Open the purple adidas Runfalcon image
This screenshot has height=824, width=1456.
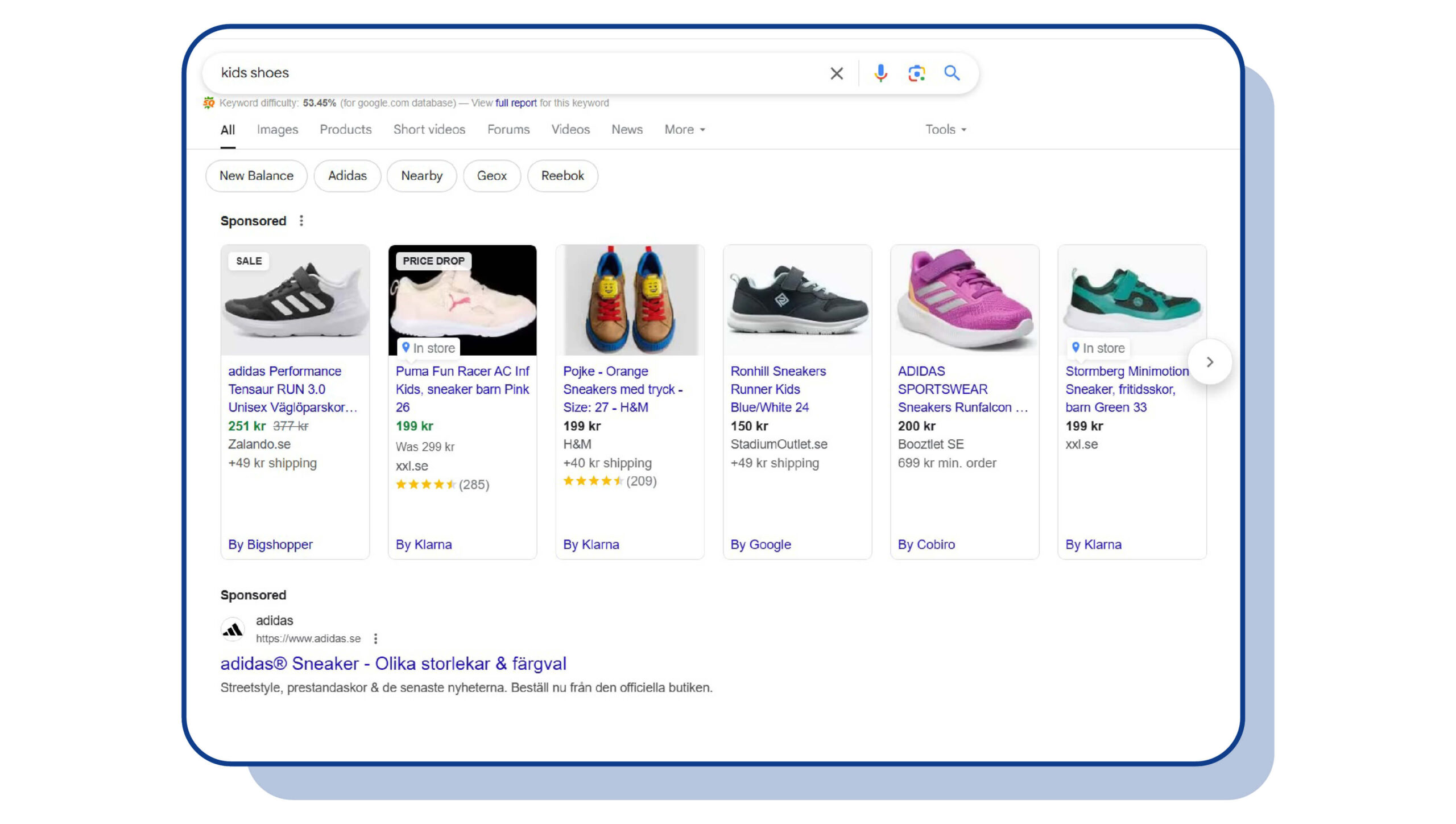click(x=965, y=300)
